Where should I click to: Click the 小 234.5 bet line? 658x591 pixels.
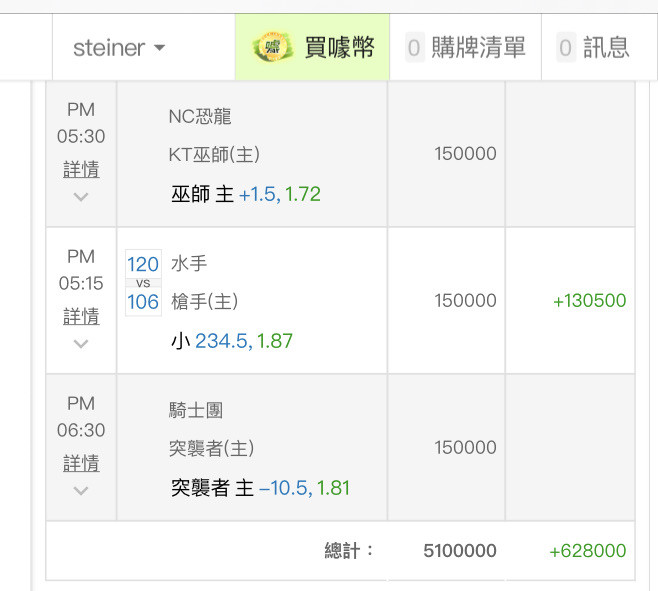(x=232, y=341)
